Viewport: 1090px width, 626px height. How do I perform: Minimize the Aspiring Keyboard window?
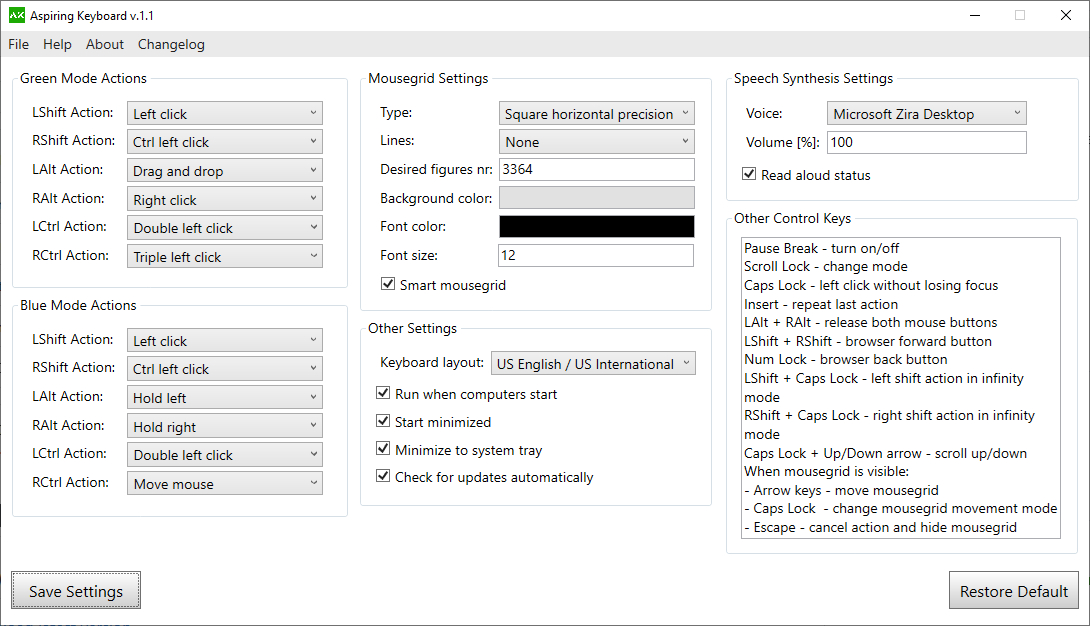[x=975, y=15]
